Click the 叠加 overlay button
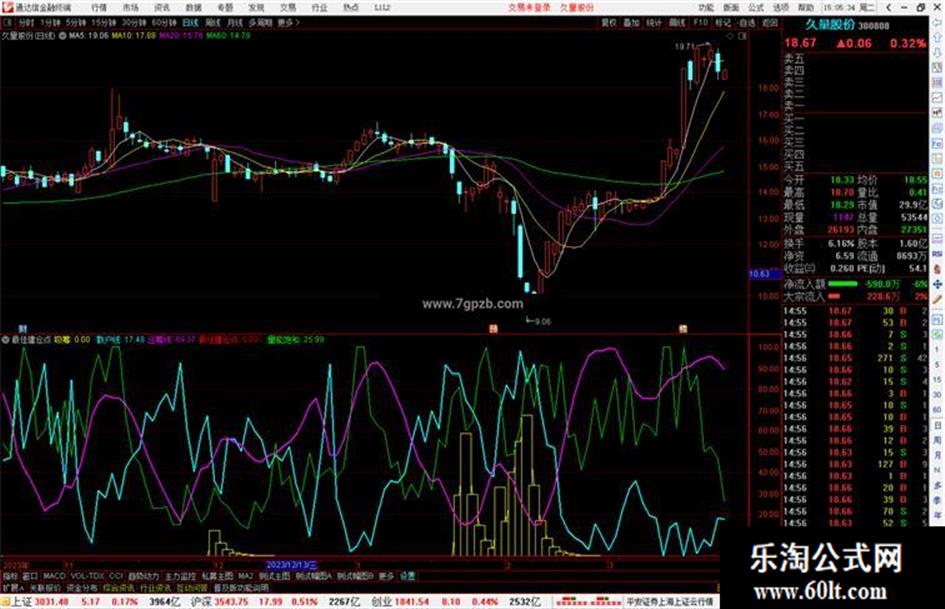 click(x=632, y=22)
